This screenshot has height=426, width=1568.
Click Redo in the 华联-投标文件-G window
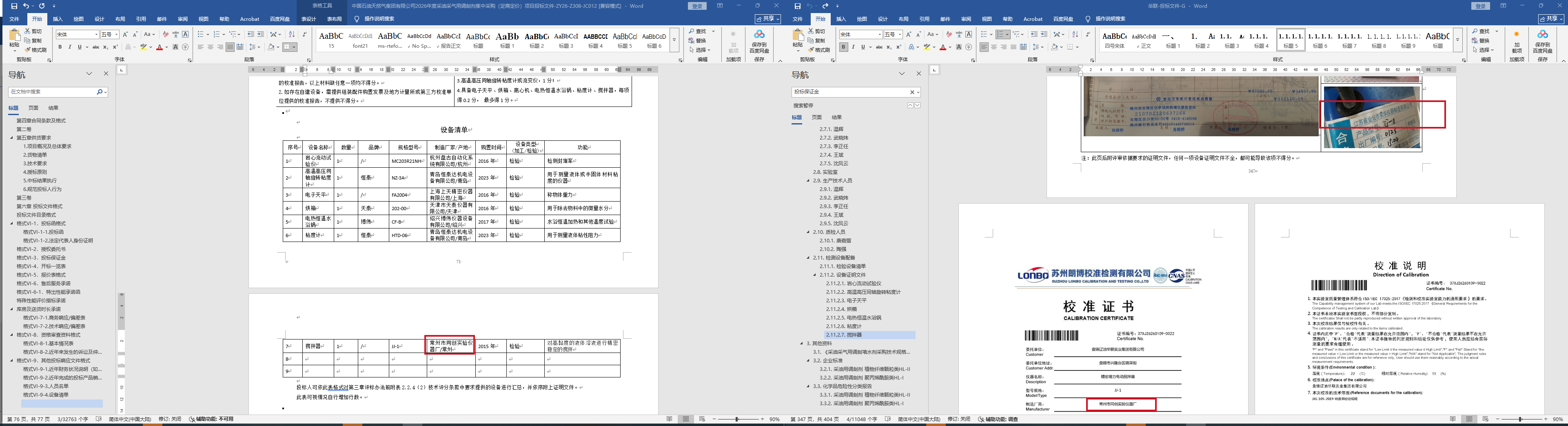[x=825, y=6]
